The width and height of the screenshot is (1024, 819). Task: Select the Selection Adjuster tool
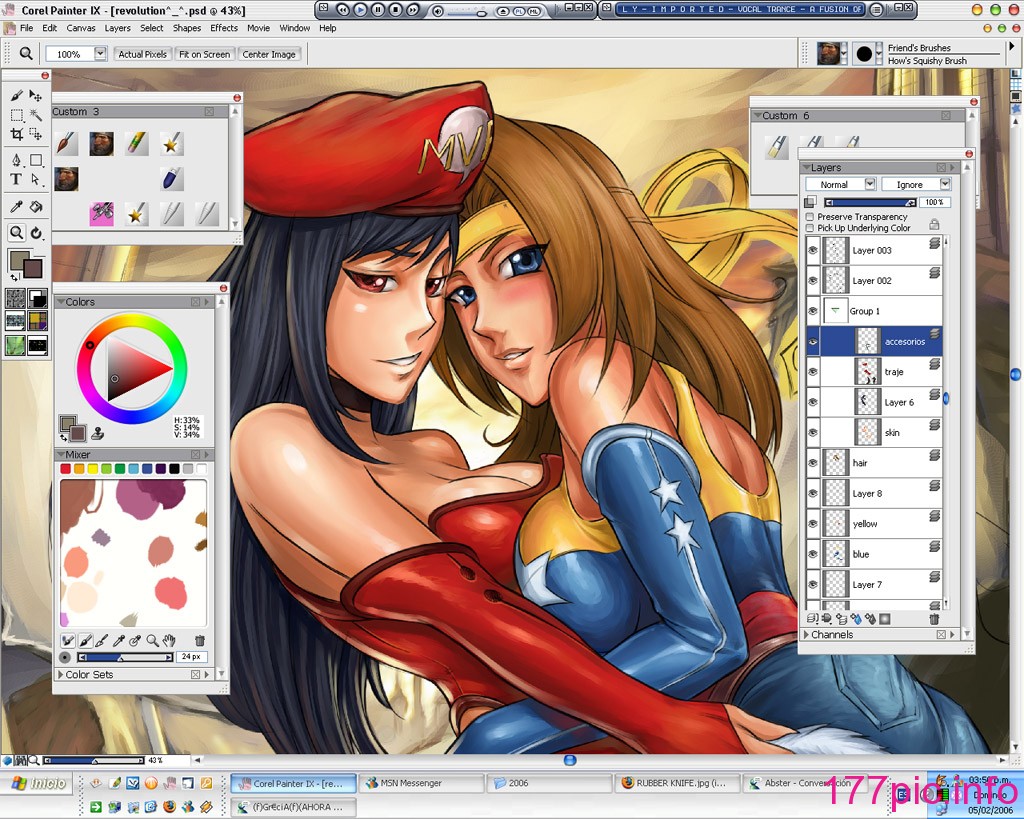(36, 135)
